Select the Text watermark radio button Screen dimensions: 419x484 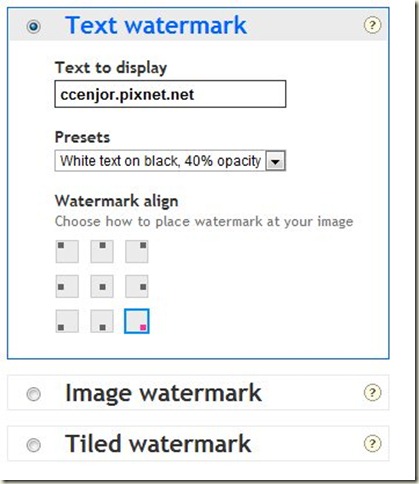pos(34,26)
